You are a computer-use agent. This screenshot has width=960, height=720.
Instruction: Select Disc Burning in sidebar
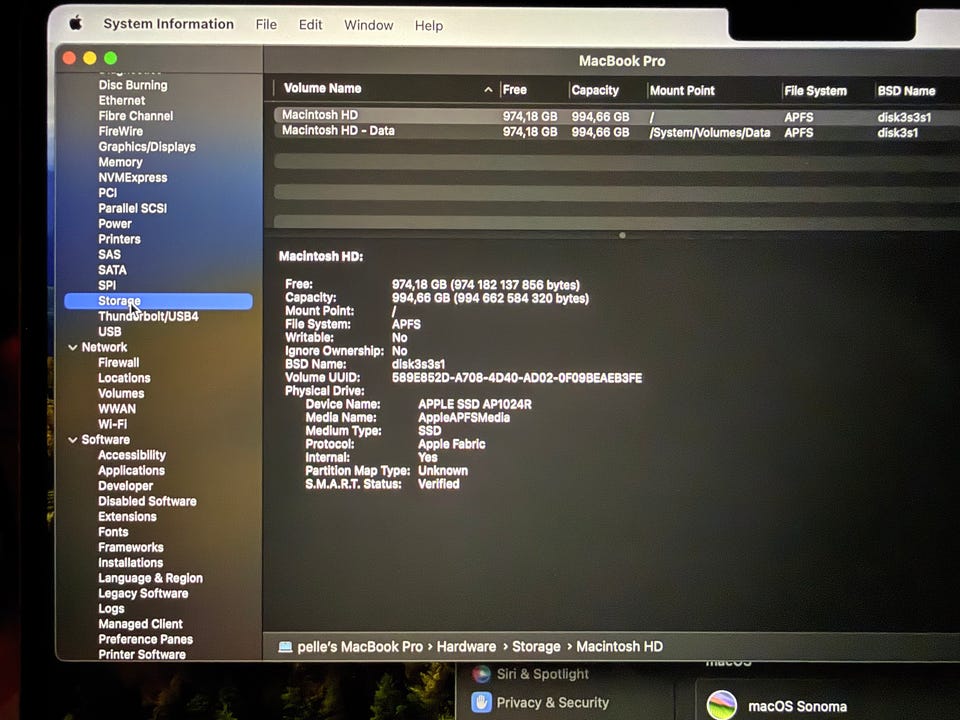[x=133, y=85]
